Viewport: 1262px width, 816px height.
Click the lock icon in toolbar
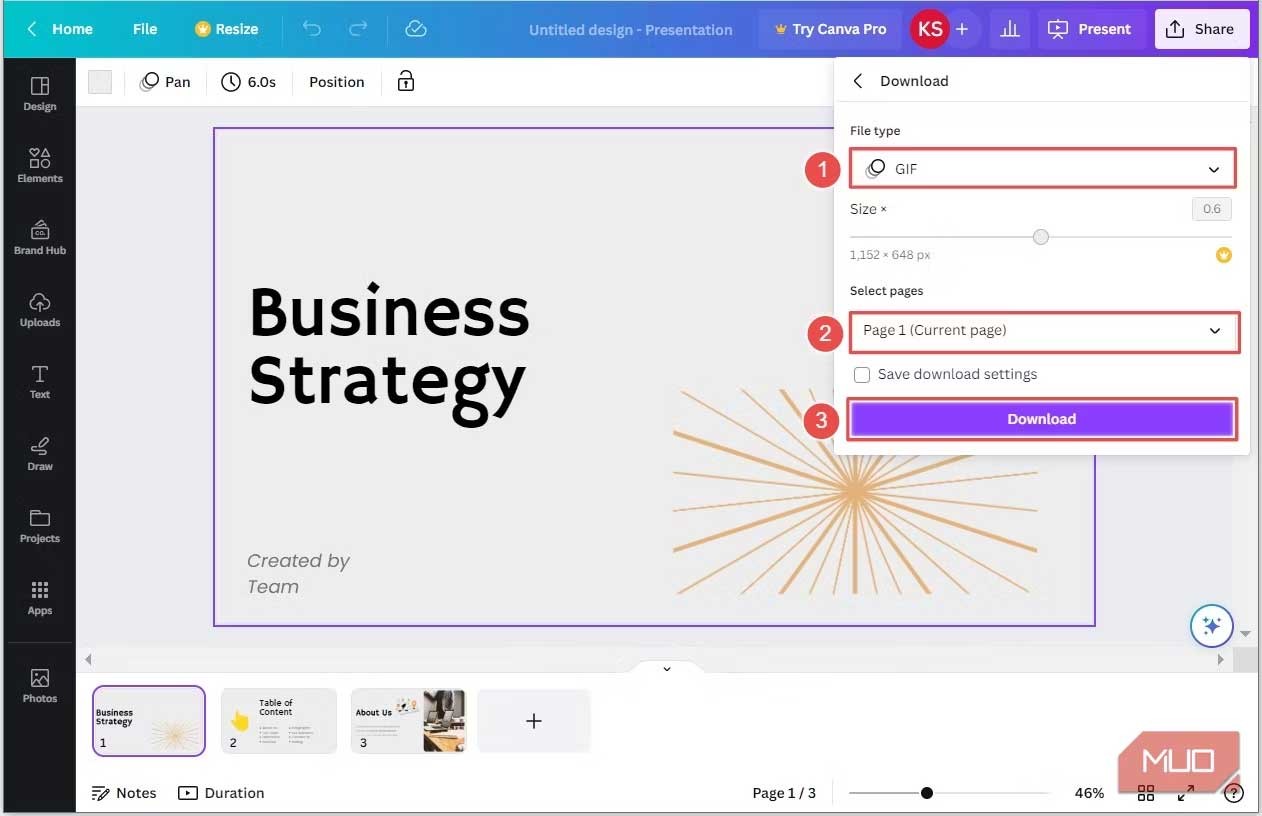[406, 82]
